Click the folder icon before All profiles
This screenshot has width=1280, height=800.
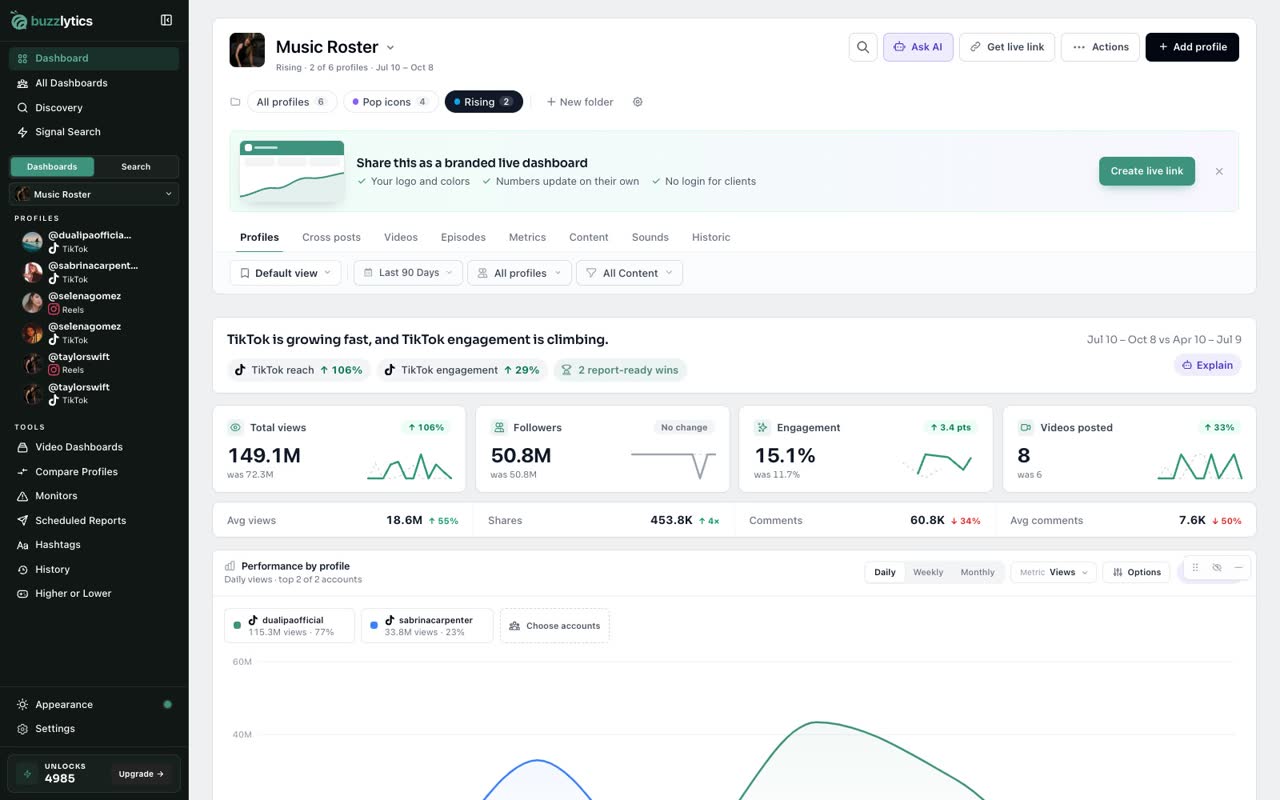point(235,102)
